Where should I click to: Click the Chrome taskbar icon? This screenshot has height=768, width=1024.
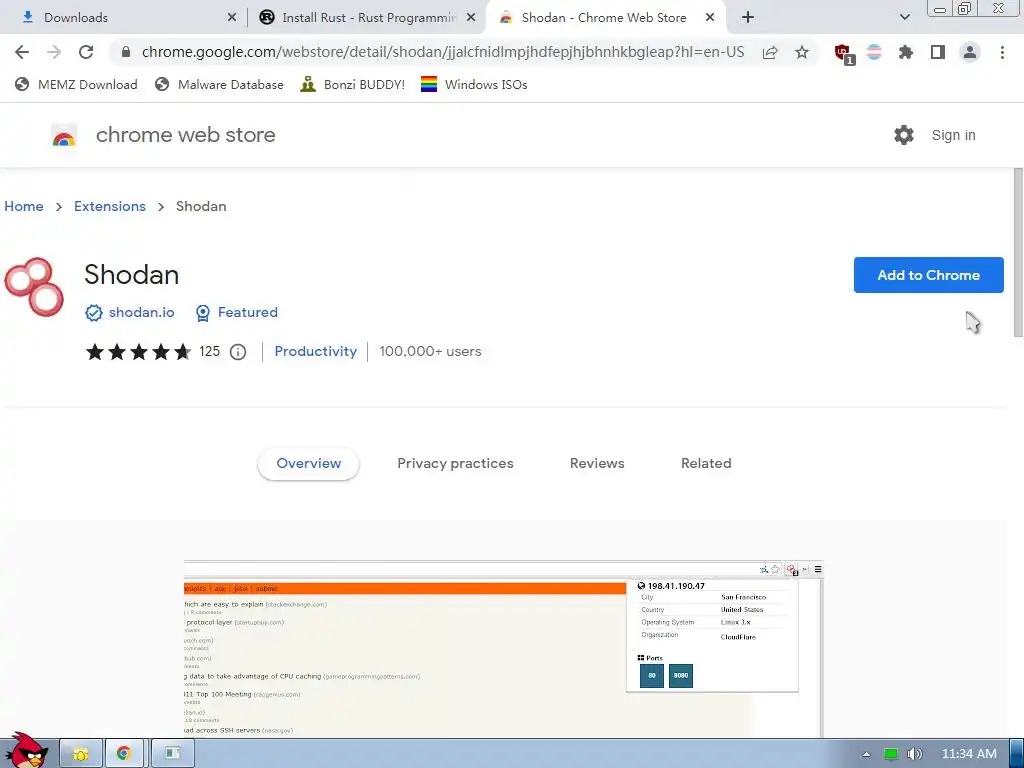tap(123, 754)
